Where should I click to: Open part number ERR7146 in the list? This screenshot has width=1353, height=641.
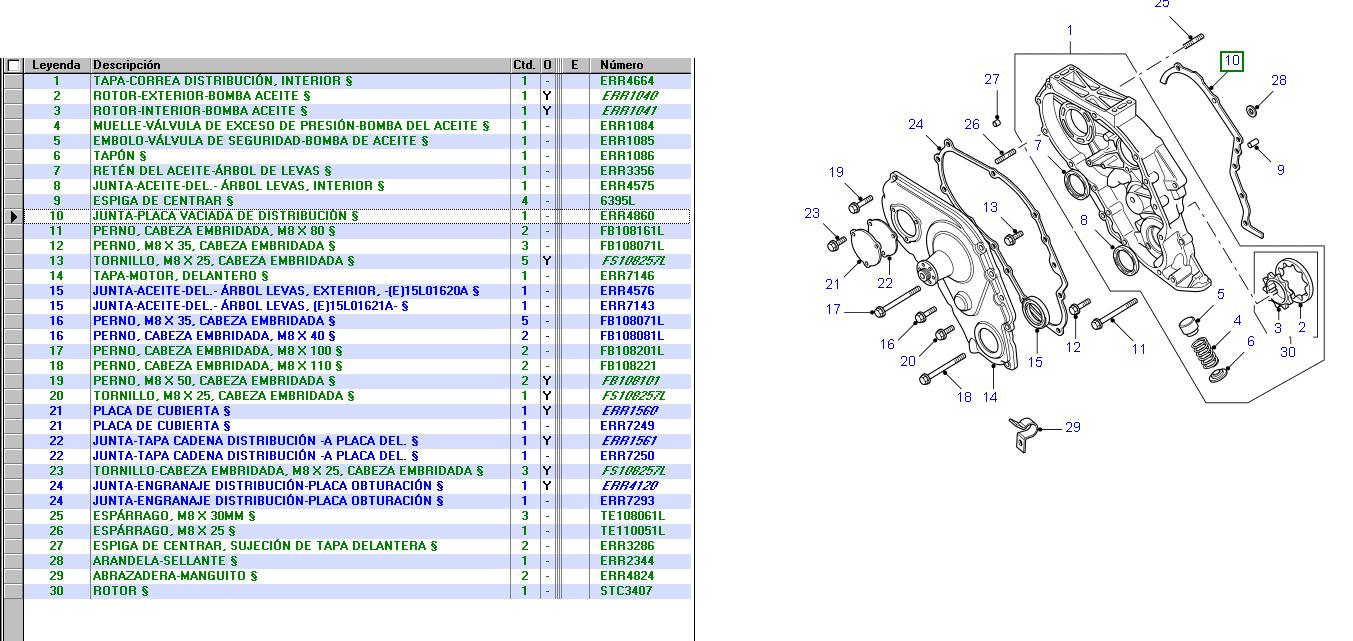point(627,276)
